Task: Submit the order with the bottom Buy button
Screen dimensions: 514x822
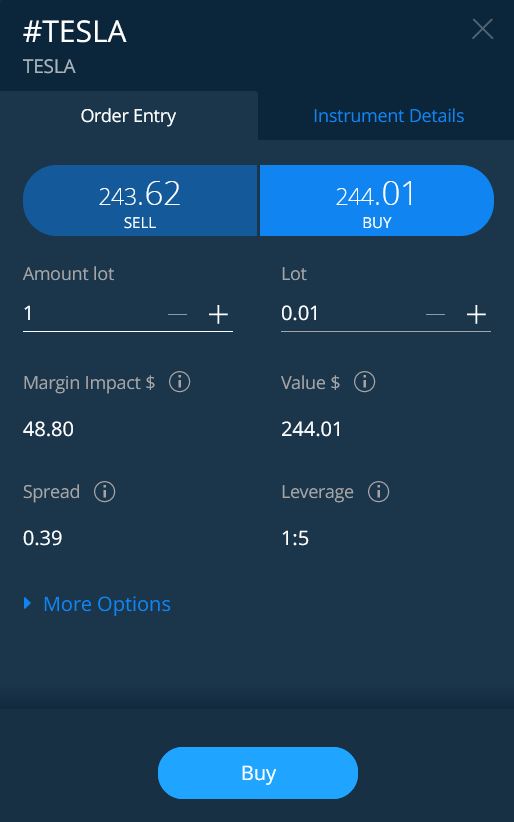Action: (258, 773)
